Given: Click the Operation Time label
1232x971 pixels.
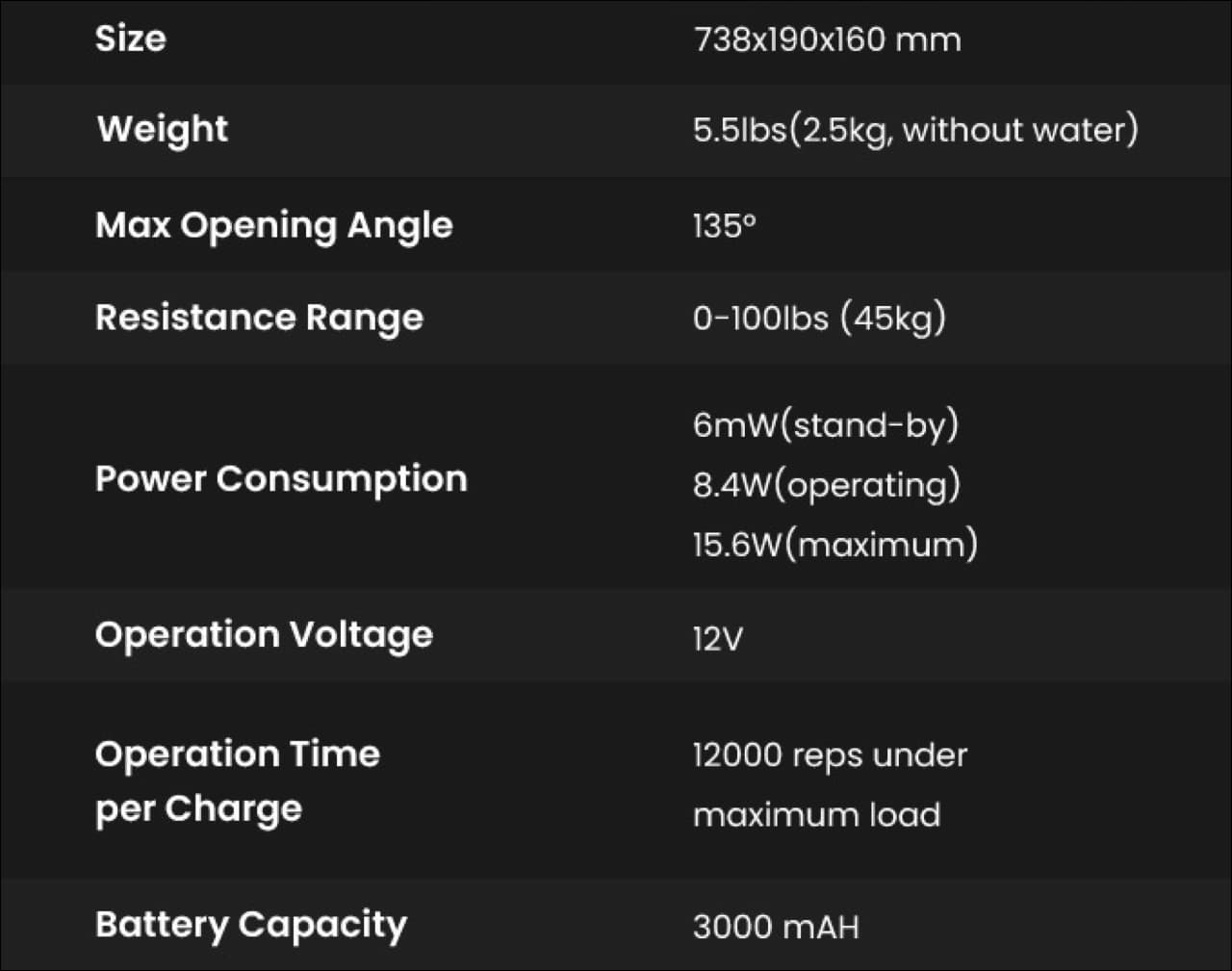Looking at the screenshot, I should point(237,754).
